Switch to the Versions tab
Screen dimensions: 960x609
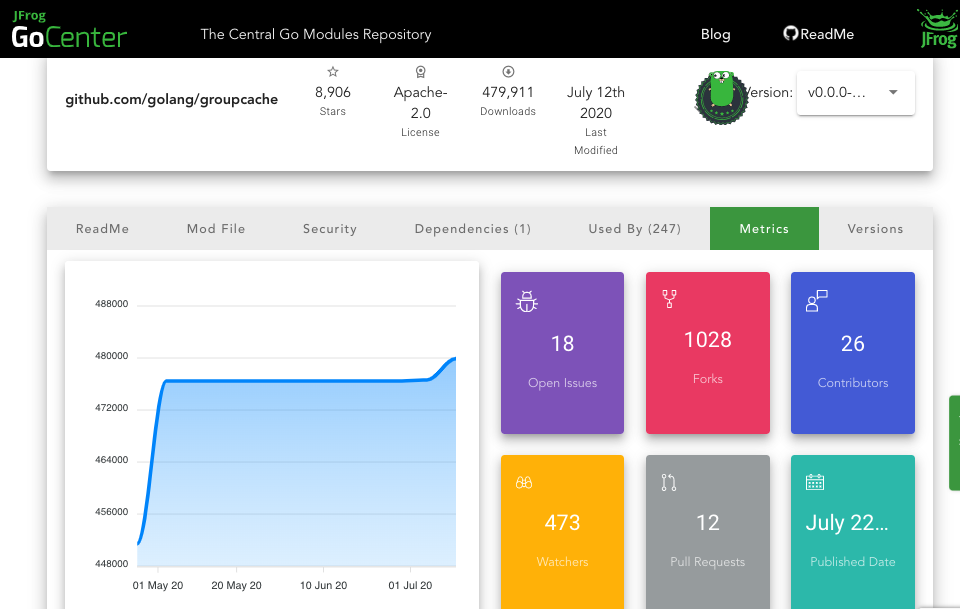tap(876, 228)
